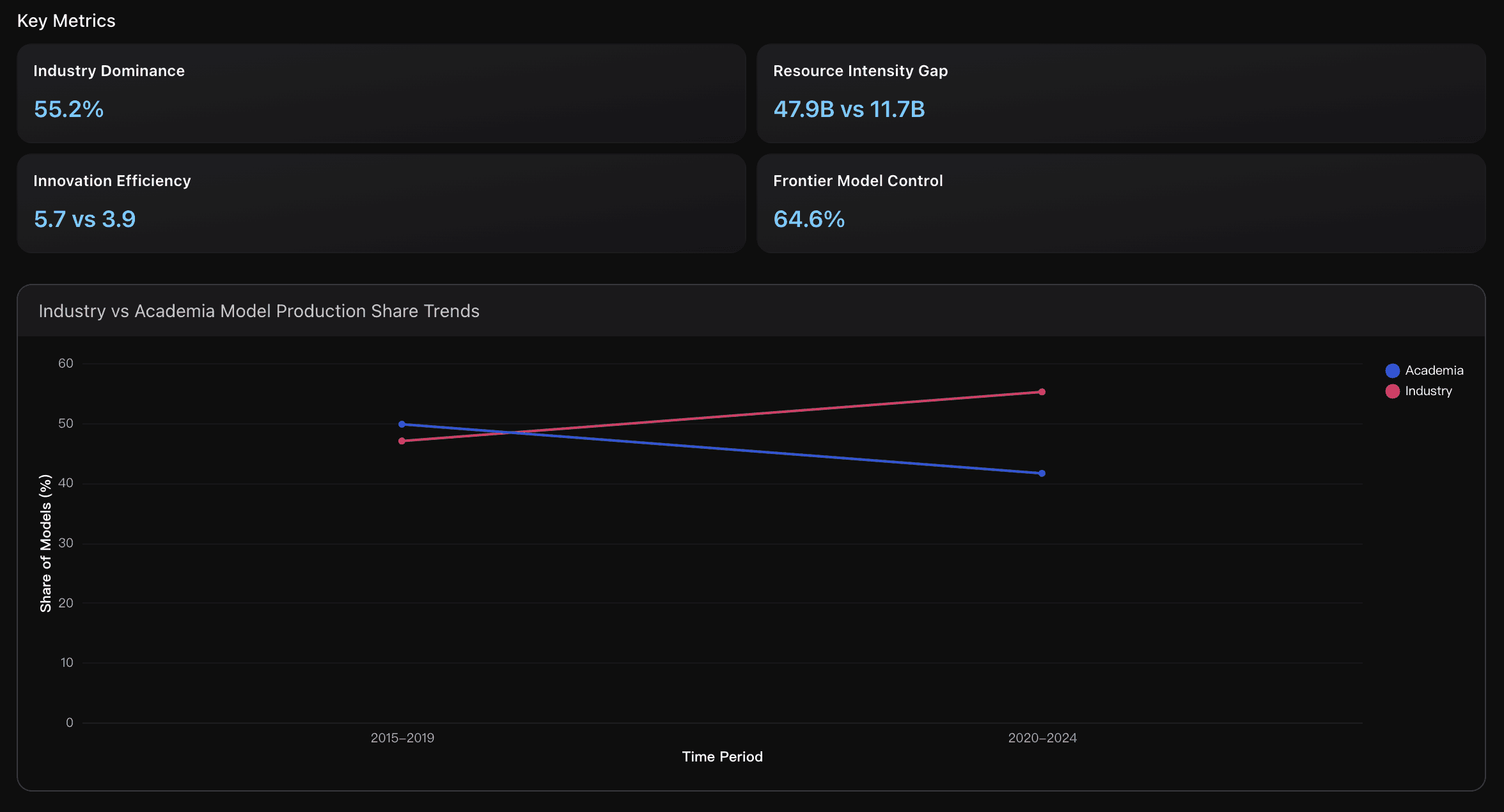Click the 2015–2019 x-axis label
The height and width of the screenshot is (812, 1504).
point(402,738)
